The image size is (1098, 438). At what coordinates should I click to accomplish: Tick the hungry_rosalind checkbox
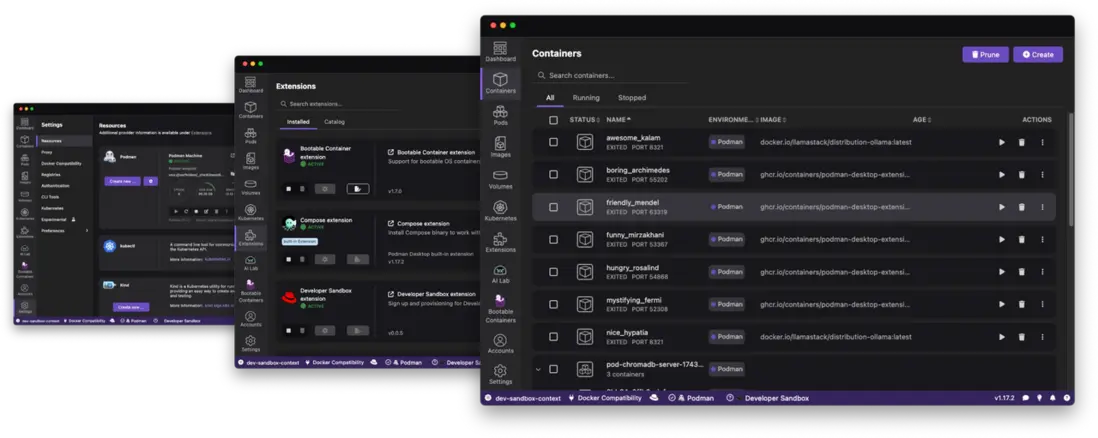553,272
